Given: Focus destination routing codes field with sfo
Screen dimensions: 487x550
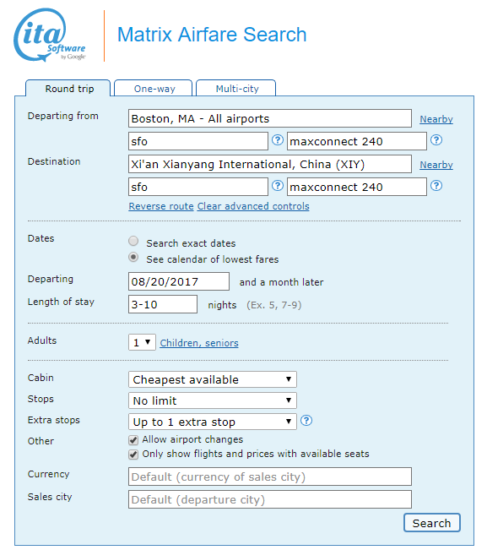Looking at the screenshot, I should coord(198,187).
